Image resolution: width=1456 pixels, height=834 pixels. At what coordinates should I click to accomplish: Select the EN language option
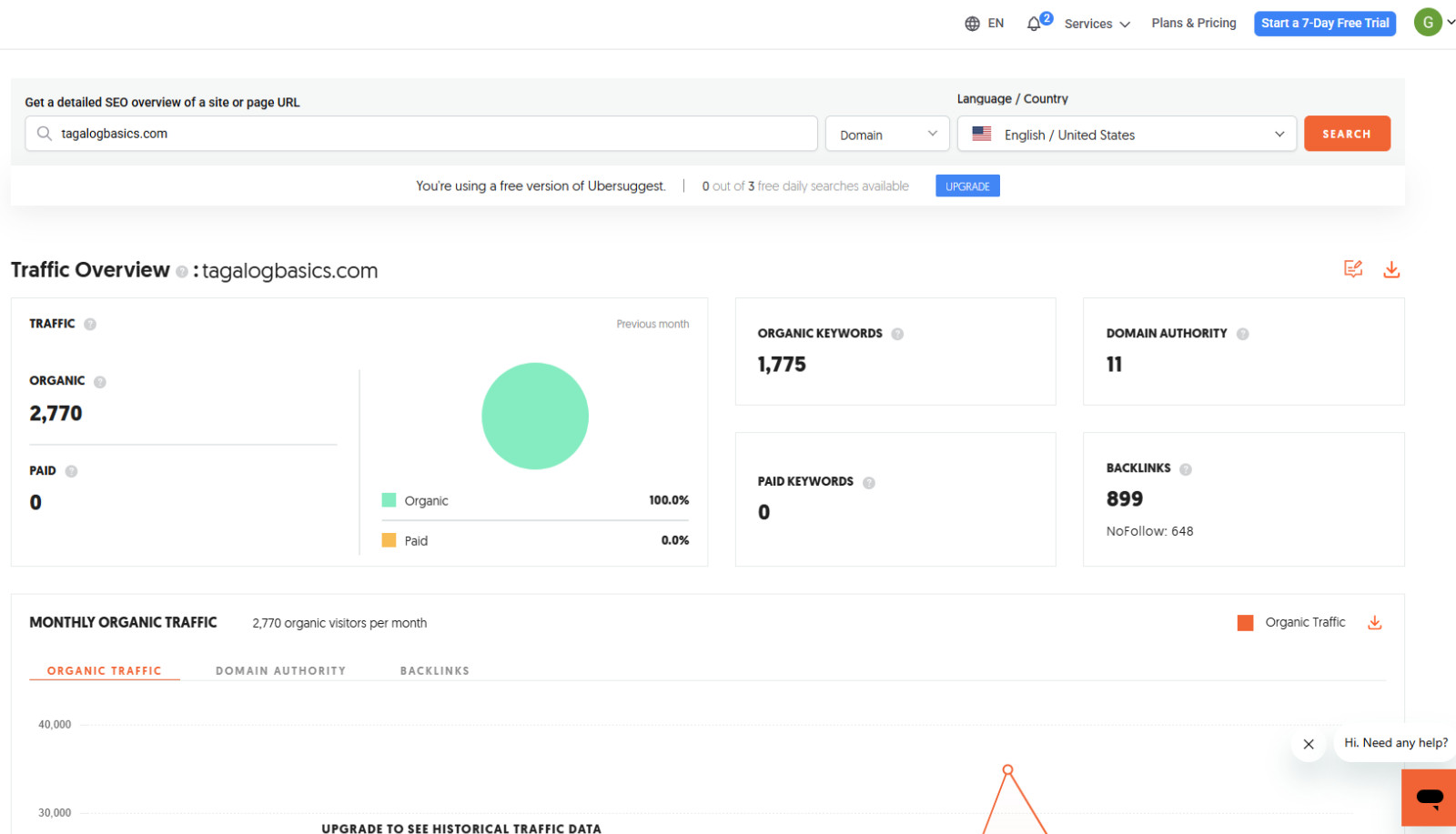pyautogui.click(x=996, y=23)
